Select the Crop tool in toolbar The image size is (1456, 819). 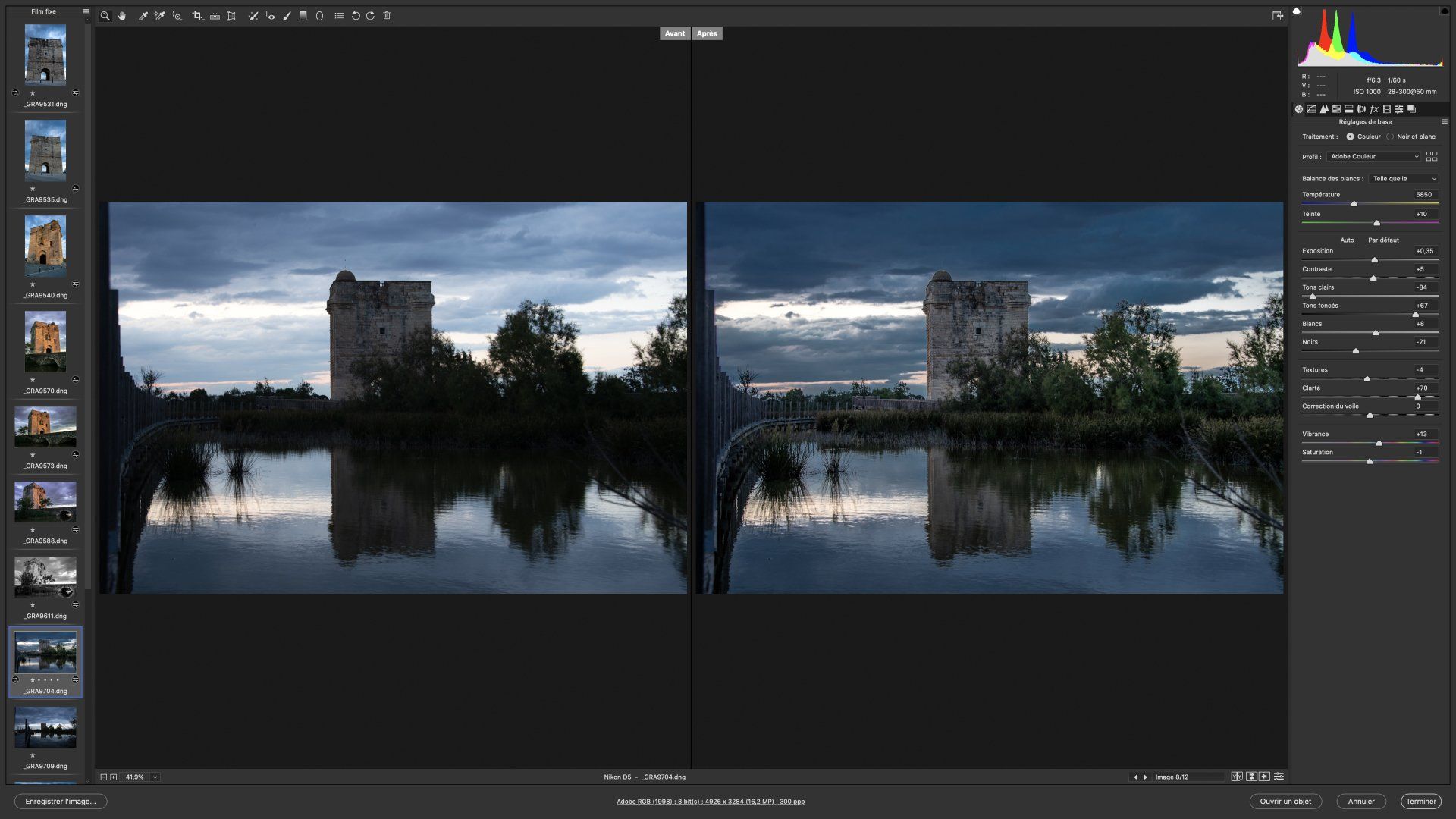197,16
